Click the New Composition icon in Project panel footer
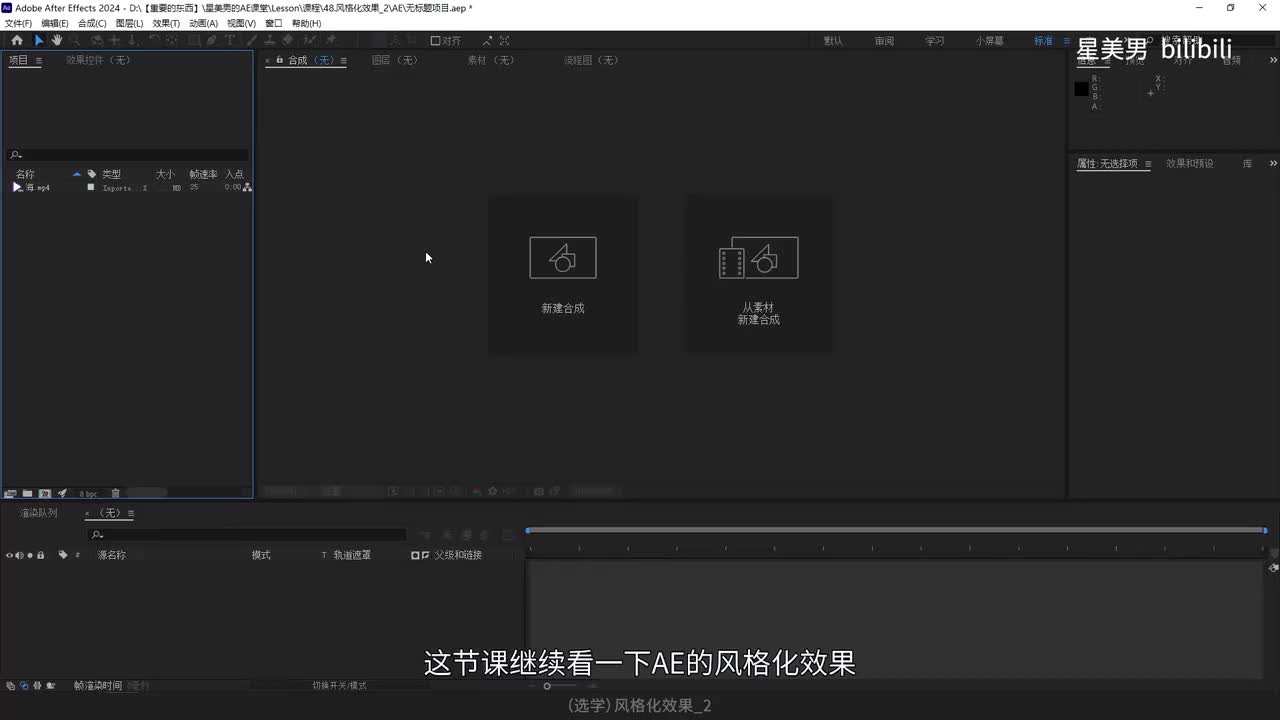The image size is (1280, 720). point(45,493)
